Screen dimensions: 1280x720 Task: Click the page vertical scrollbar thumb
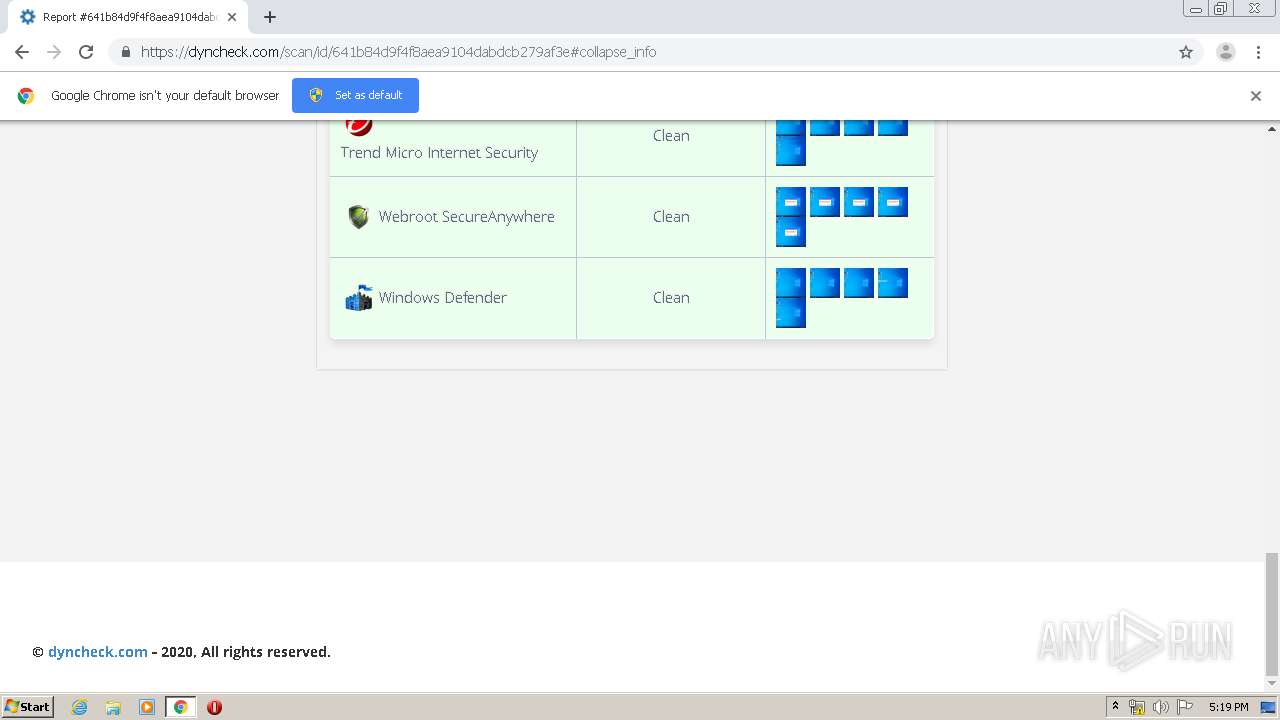pyautogui.click(x=1272, y=613)
